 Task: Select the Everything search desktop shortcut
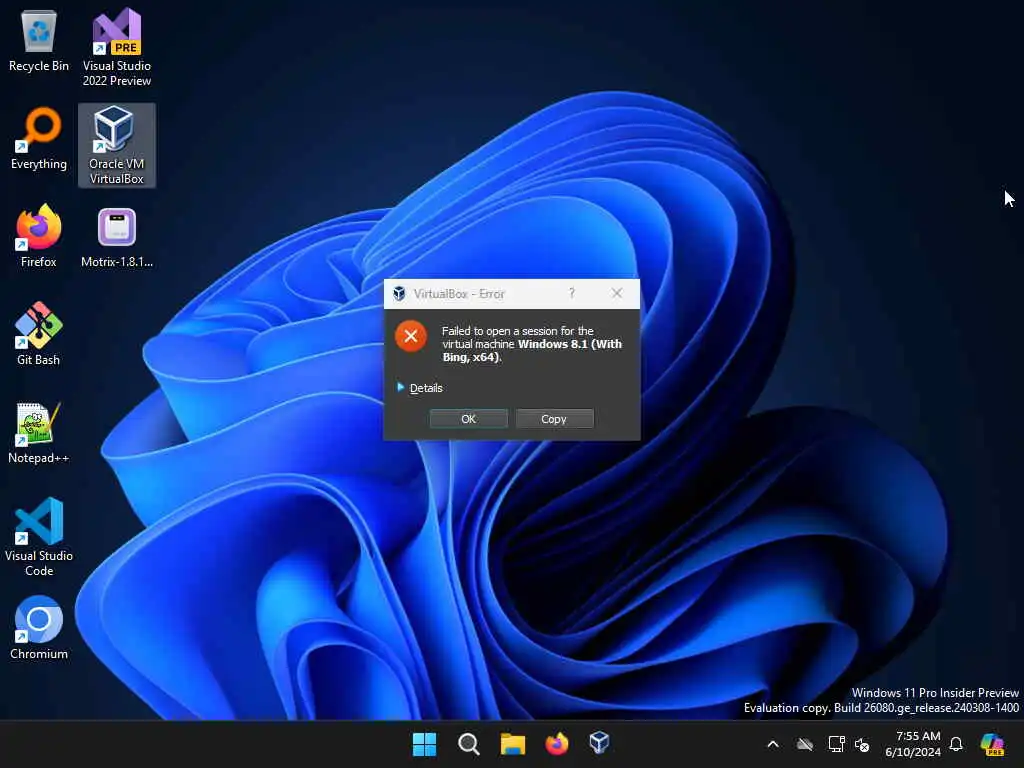[39, 138]
